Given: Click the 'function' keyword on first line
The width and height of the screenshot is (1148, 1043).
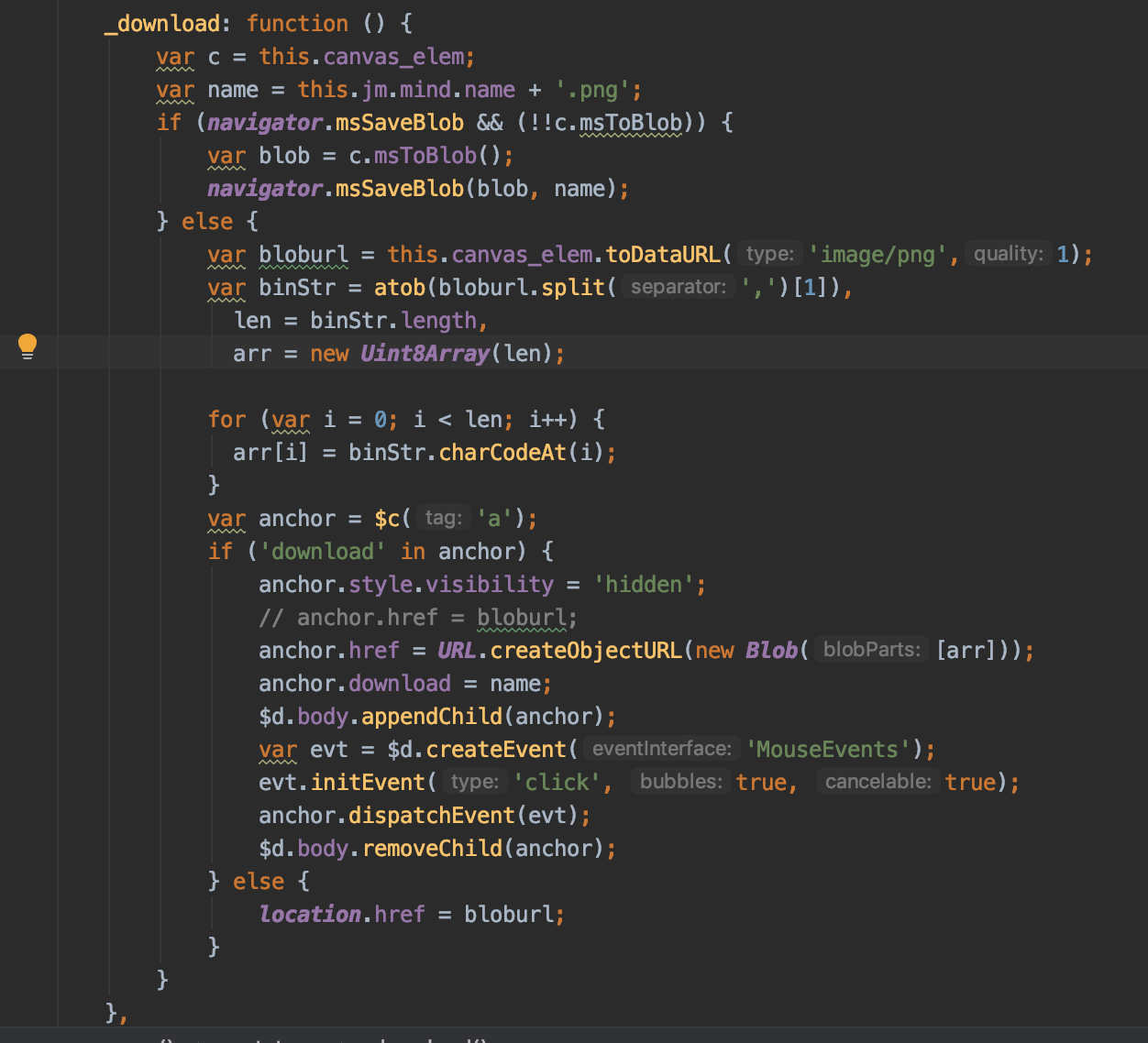Looking at the screenshot, I should pos(298,24).
